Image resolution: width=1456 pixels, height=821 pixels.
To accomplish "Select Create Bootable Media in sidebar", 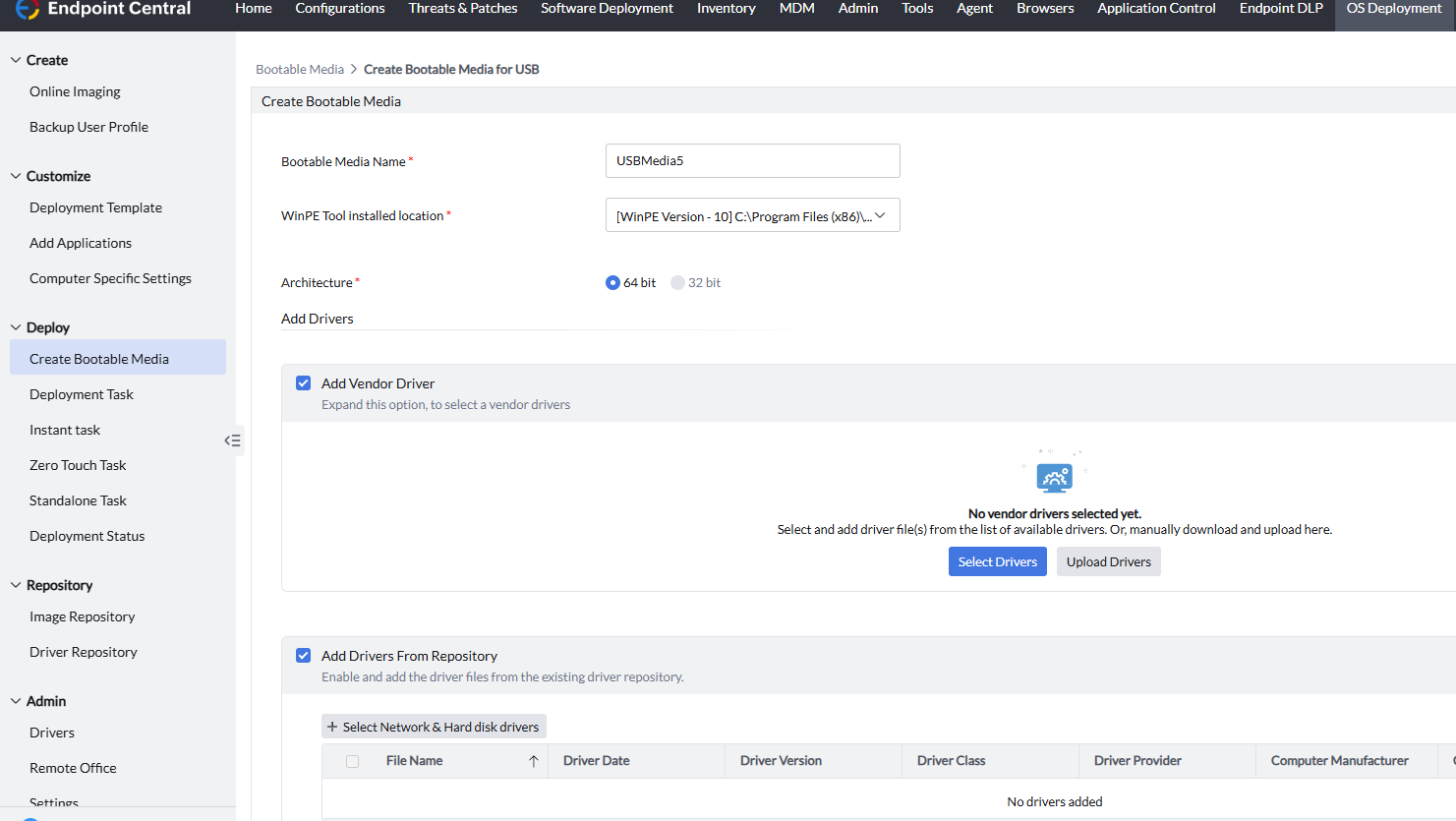I will coord(118,357).
